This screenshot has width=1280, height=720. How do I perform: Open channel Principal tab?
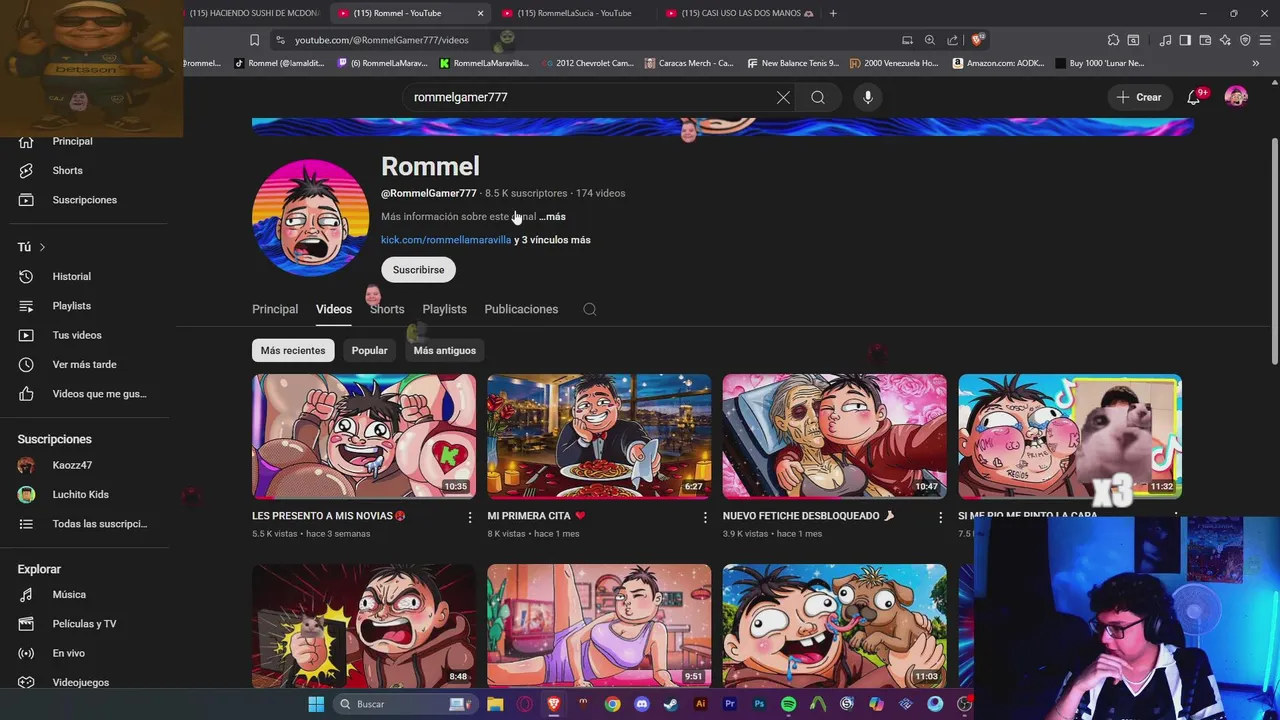[x=275, y=309]
